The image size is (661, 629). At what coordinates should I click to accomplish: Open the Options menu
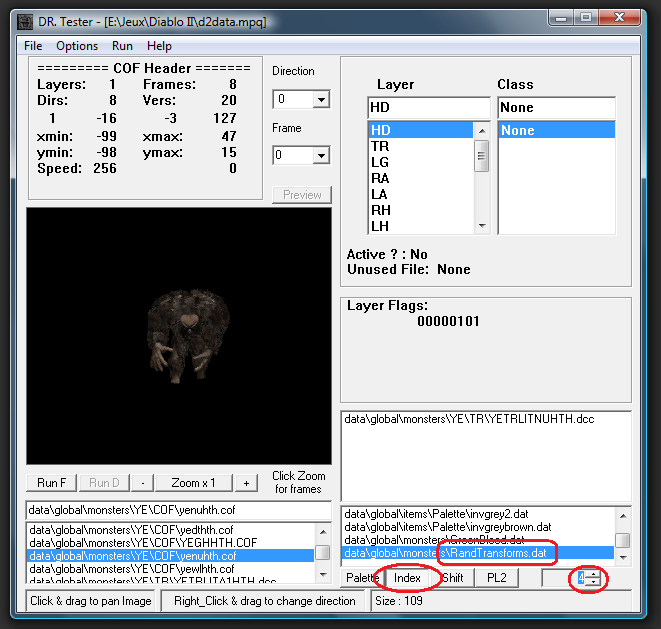(77, 46)
